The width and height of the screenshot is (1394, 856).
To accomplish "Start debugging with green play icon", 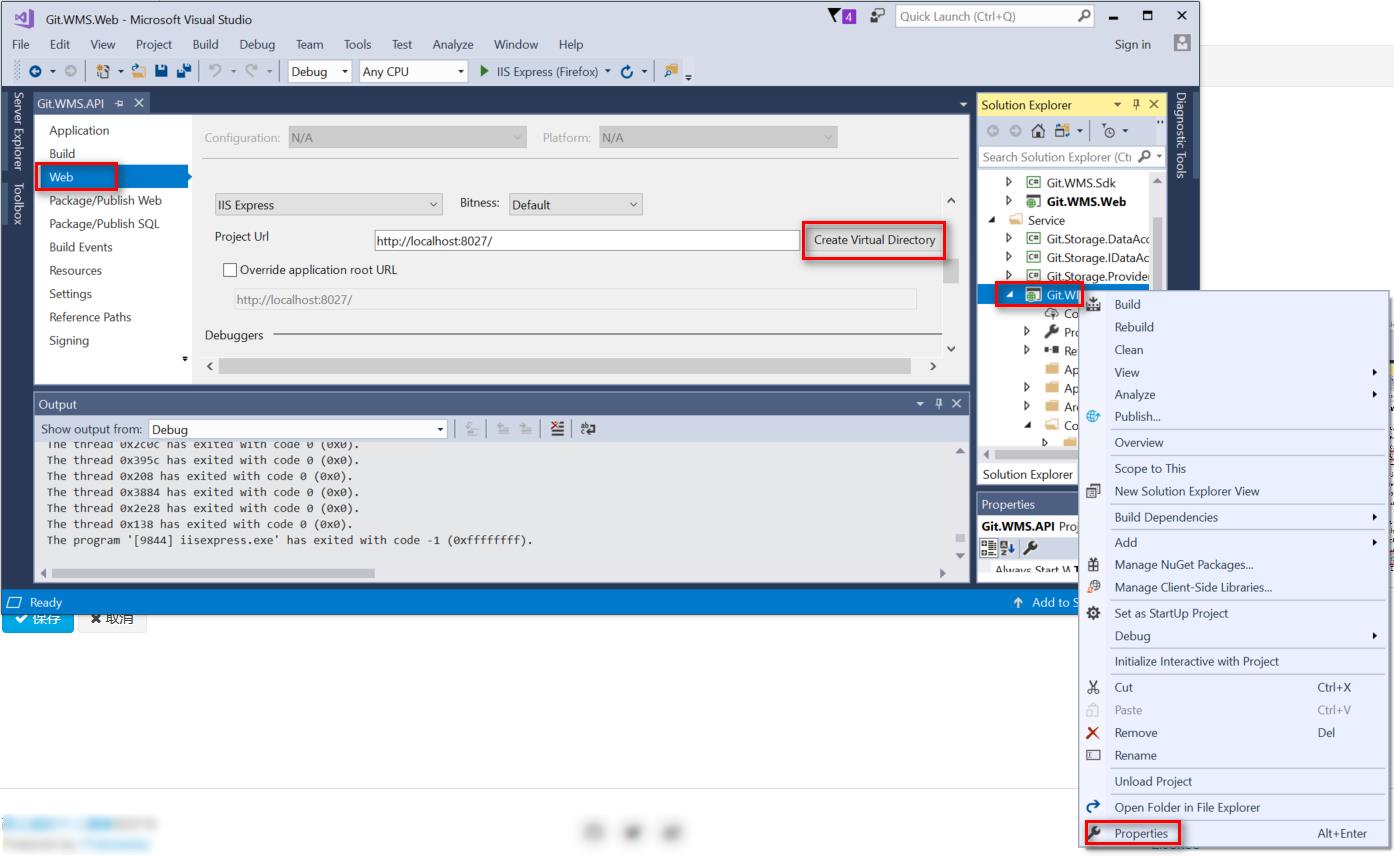I will coord(484,71).
